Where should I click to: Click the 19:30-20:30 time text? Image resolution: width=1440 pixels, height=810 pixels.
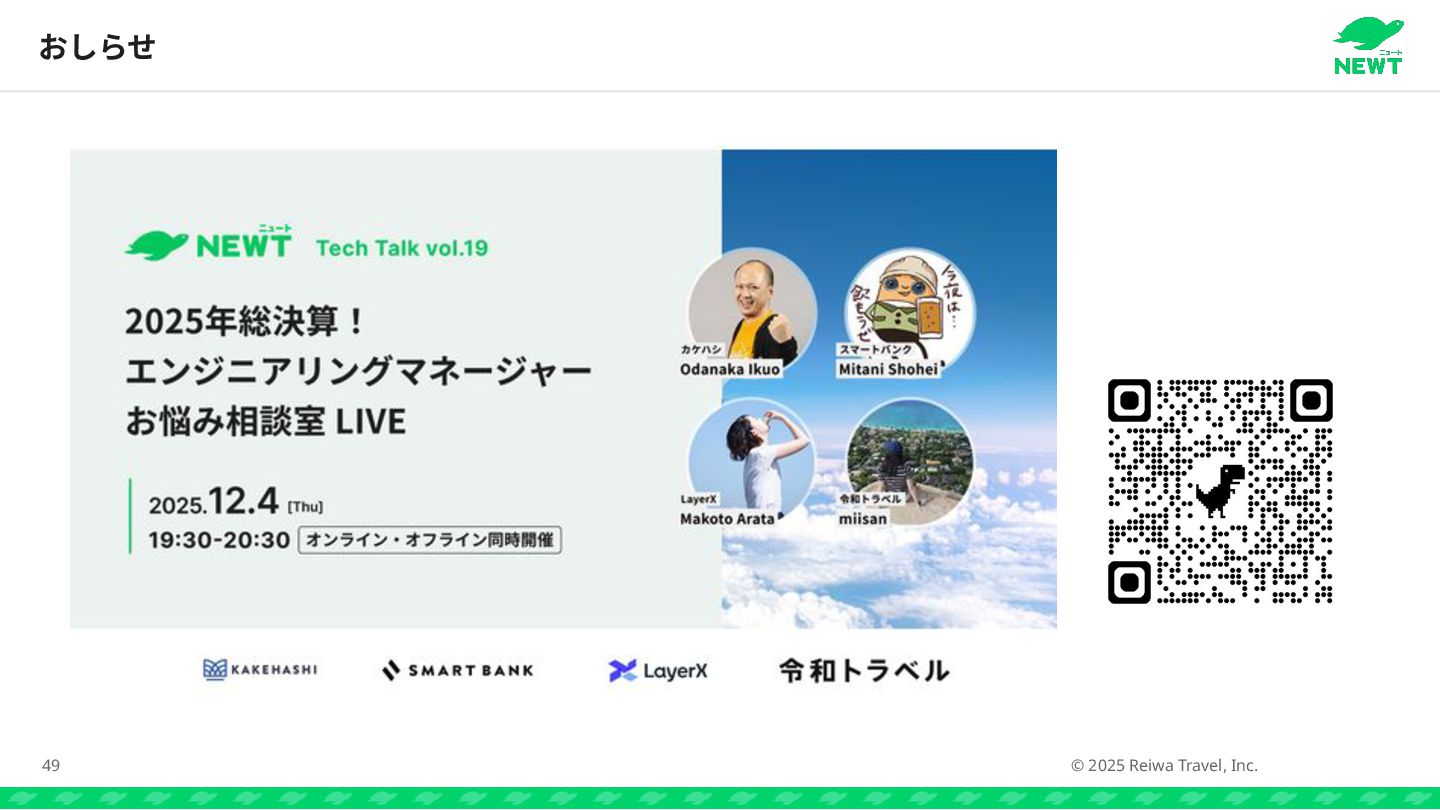[219, 540]
